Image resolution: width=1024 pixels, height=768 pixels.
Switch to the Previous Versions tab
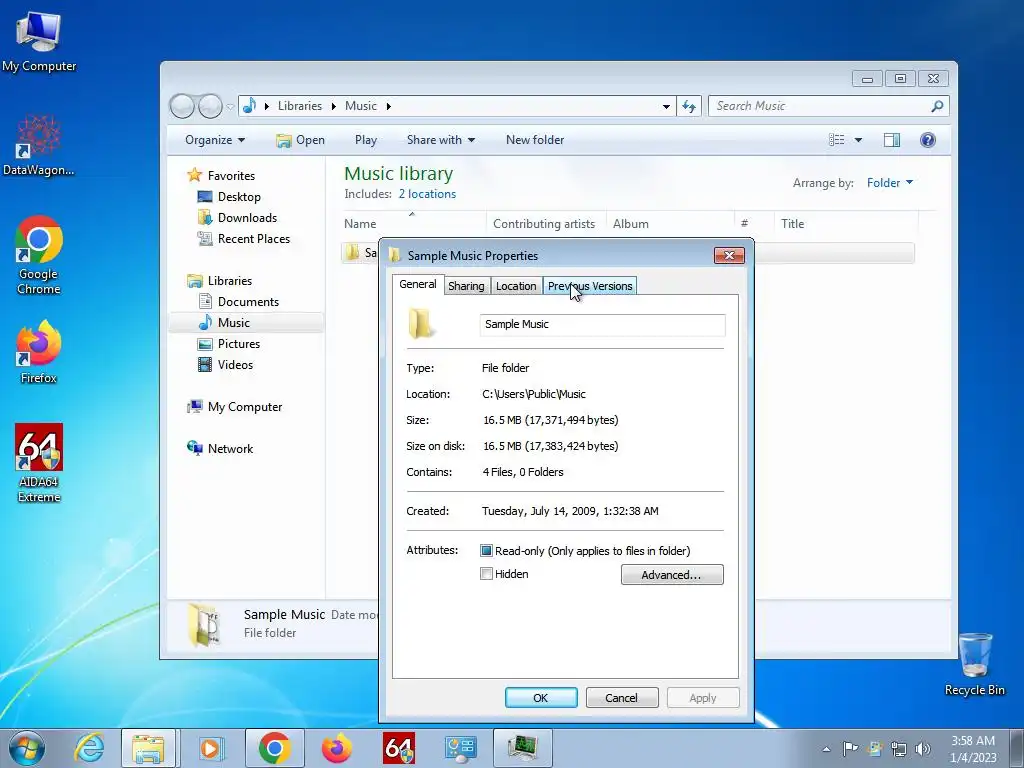click(x=590, y=286)
